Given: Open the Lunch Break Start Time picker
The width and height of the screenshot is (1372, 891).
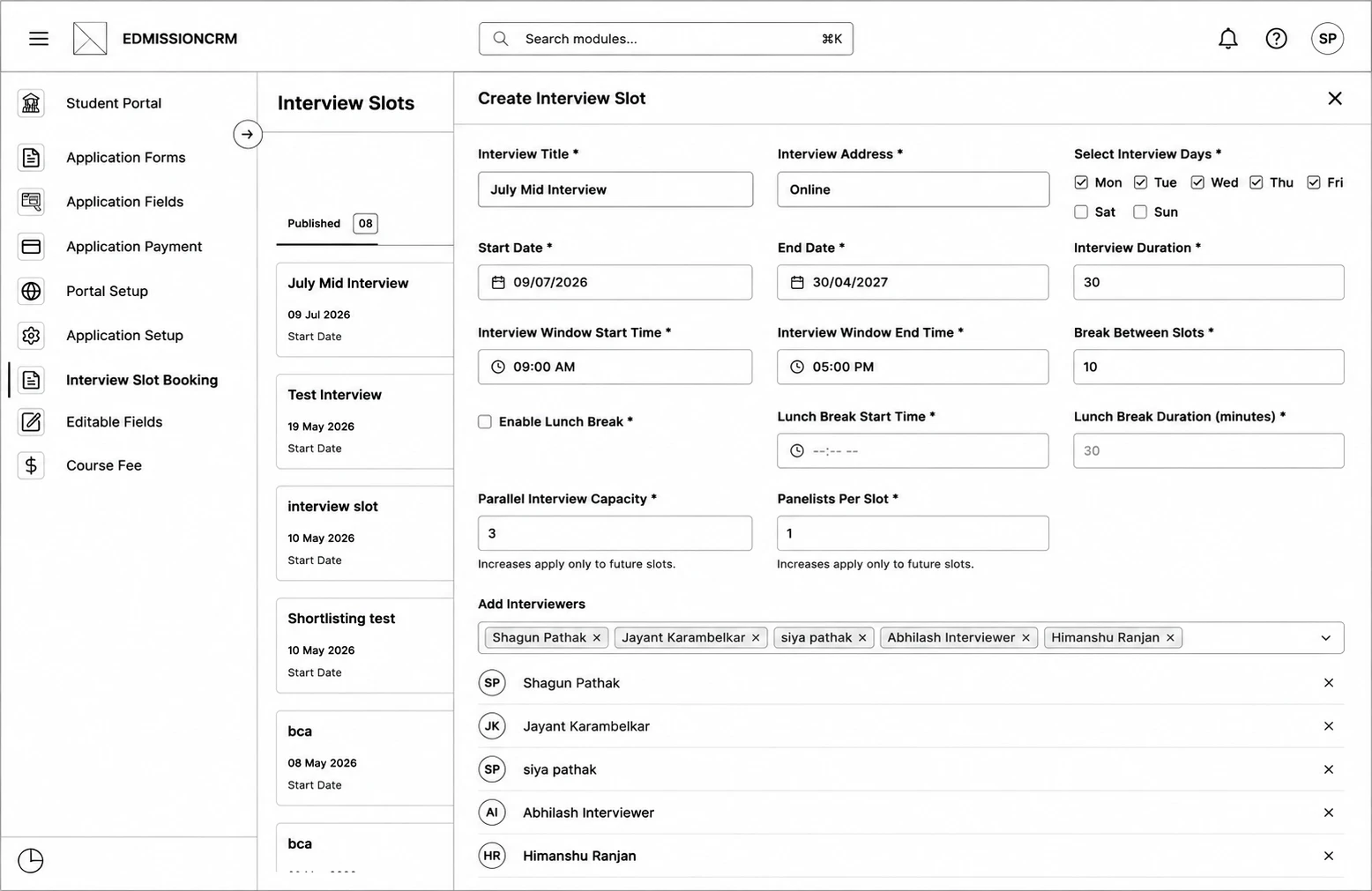Looking at the screenshot, I should pyautogui.click(x=797, y=451).
